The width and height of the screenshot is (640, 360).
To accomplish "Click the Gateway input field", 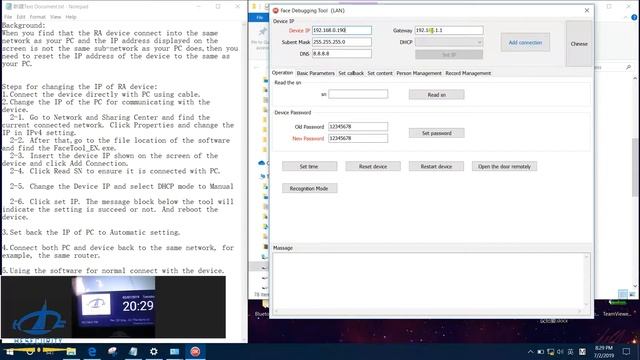I will pyautogui.click(x=449, y=30).
